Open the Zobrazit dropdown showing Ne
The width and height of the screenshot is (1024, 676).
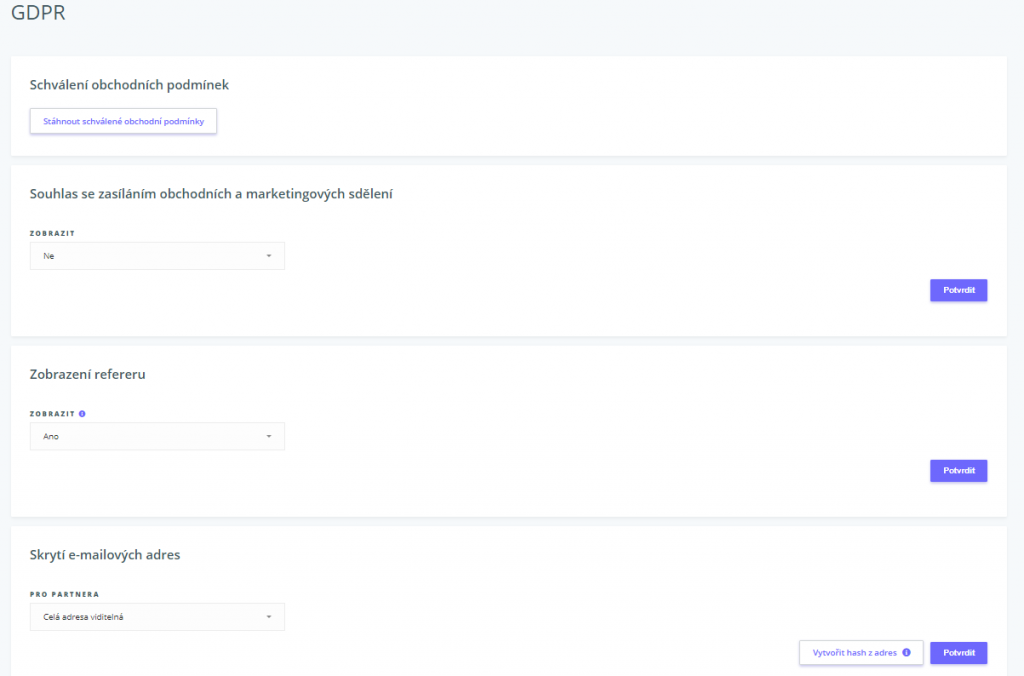click(157, 256)
